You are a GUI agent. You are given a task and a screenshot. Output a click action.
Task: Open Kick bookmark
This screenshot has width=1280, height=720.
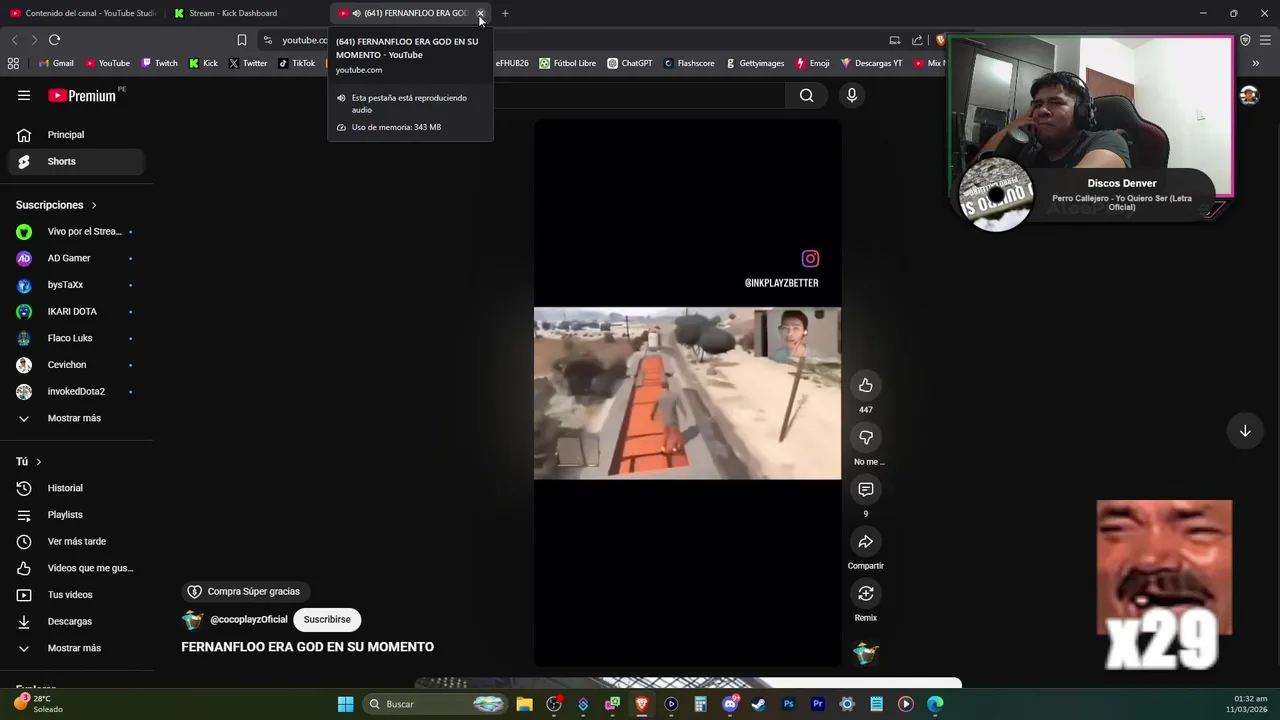pyautogui.click(x=203, y=63)
